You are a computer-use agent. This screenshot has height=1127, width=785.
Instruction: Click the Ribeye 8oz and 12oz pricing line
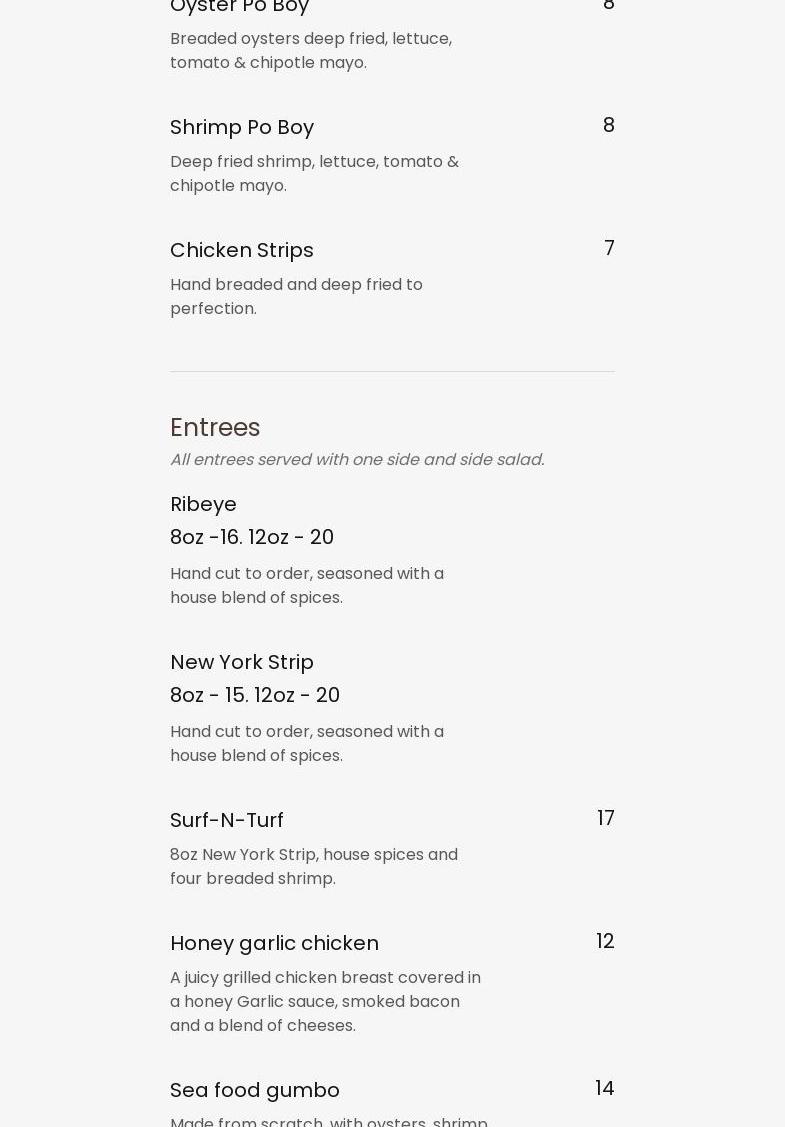(x=252, y=537)
